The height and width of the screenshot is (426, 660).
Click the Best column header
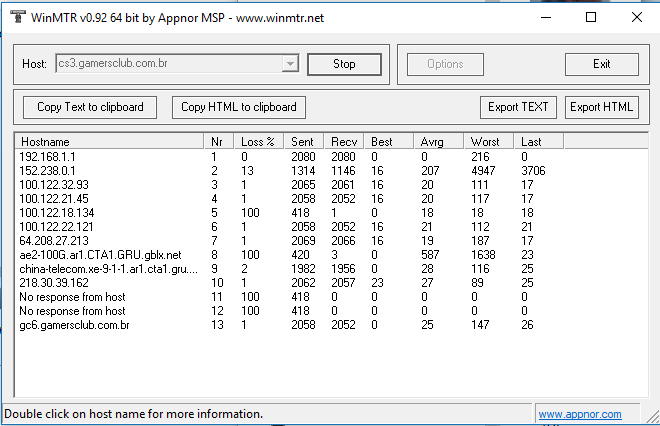pos(389,142)
